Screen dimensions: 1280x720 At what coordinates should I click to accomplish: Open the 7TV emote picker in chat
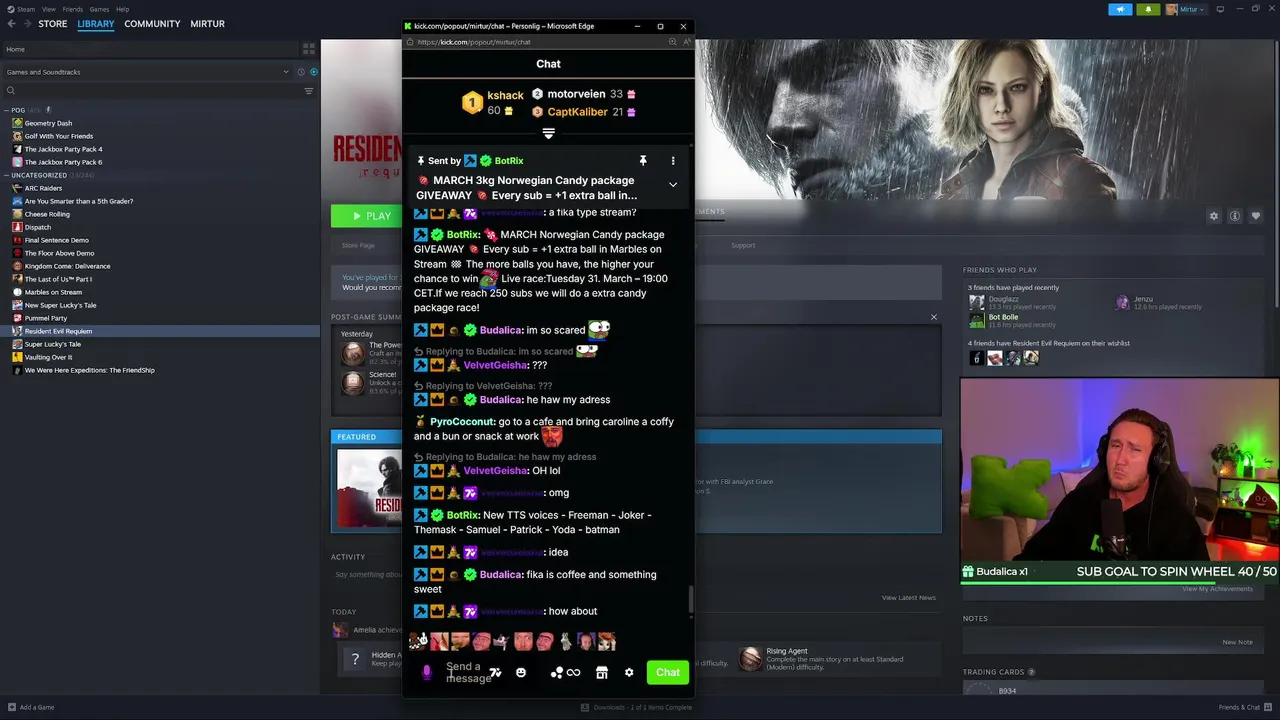click(x=495, y=673)
